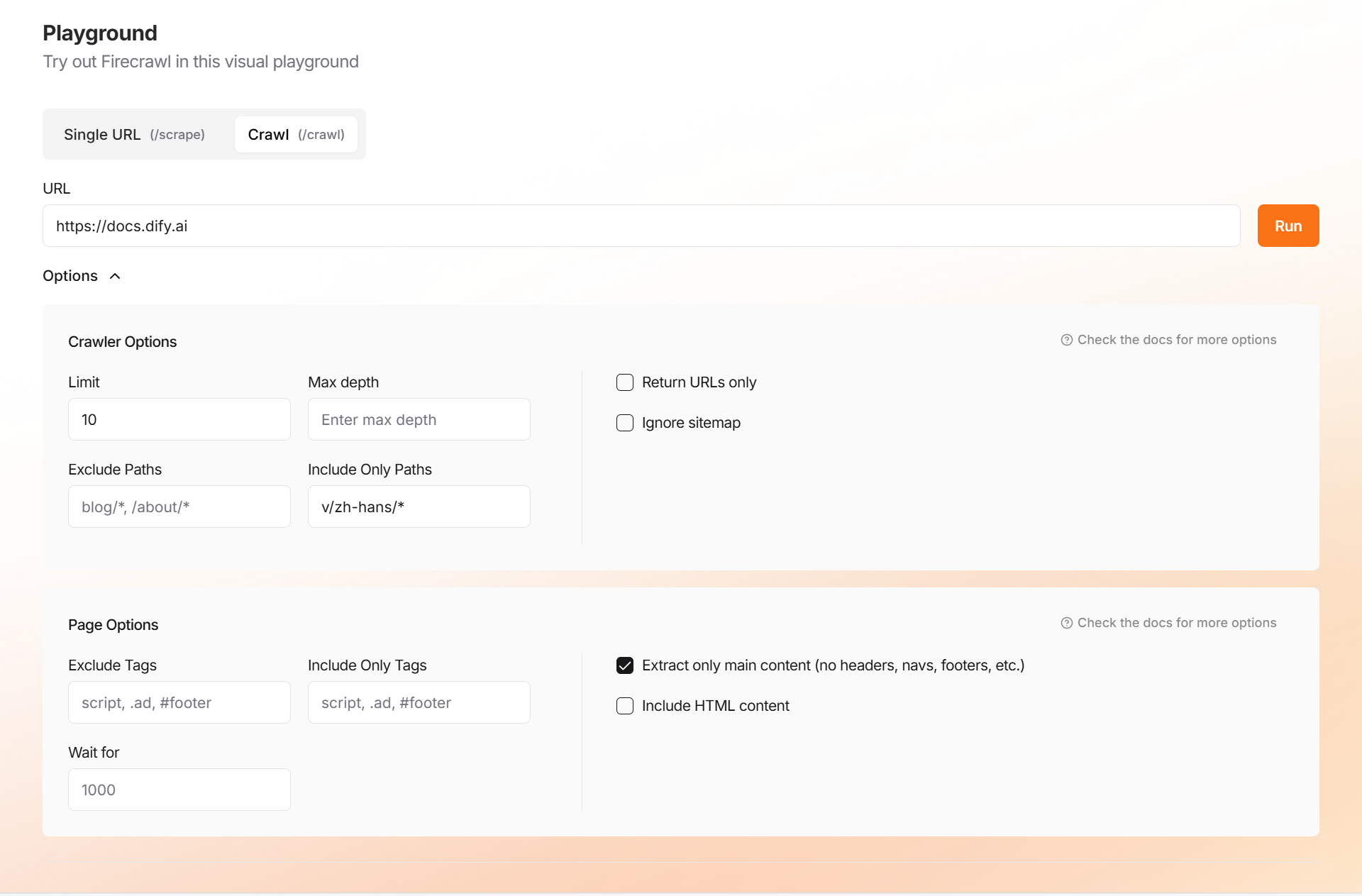Viewport: 1362px width, 896px height.
Task: Click the URL input field
Action: 641,226
